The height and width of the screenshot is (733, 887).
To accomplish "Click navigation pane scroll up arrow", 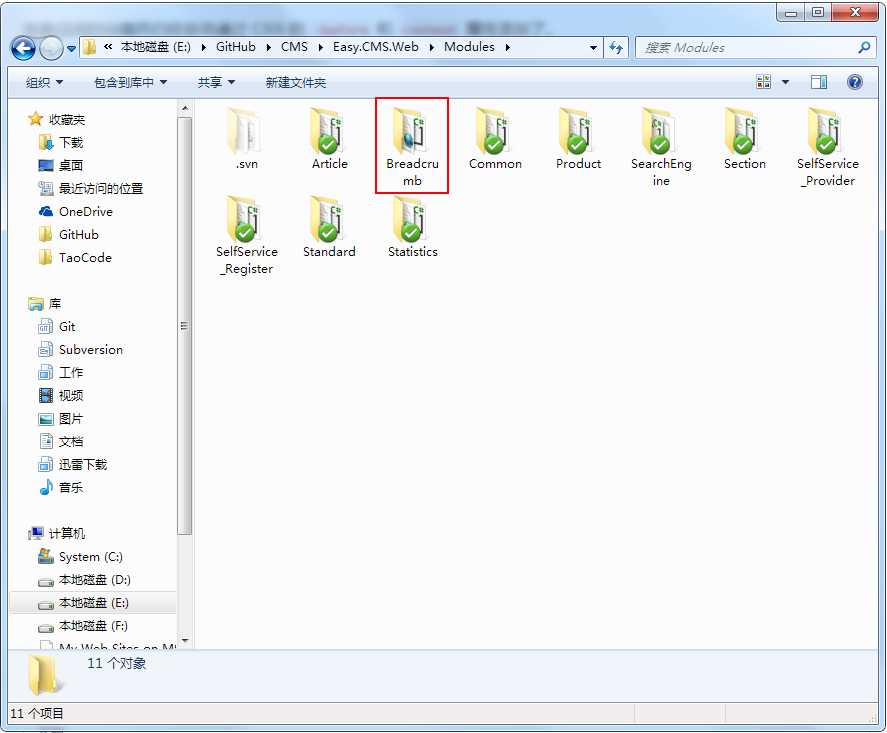I will 185,108.
